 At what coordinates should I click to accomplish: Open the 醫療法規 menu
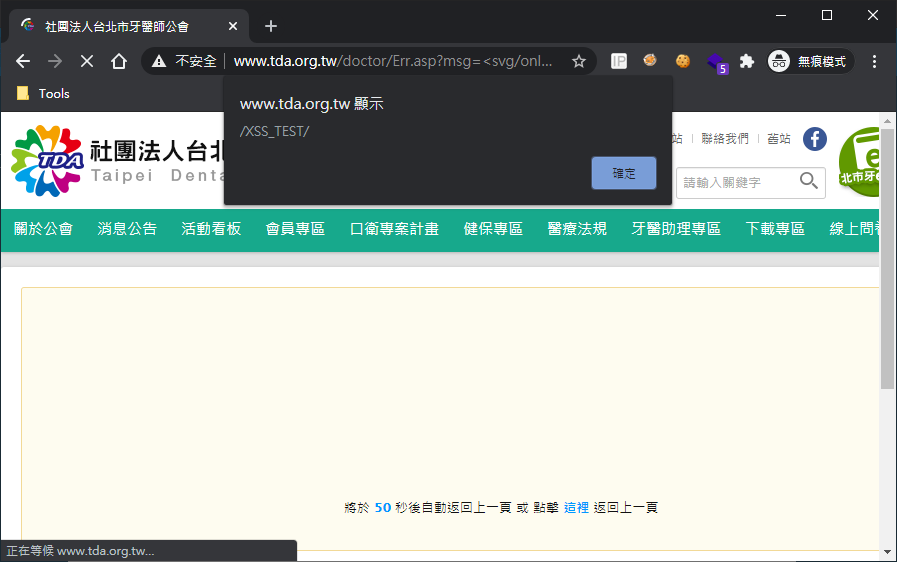[x=577, y=229]
